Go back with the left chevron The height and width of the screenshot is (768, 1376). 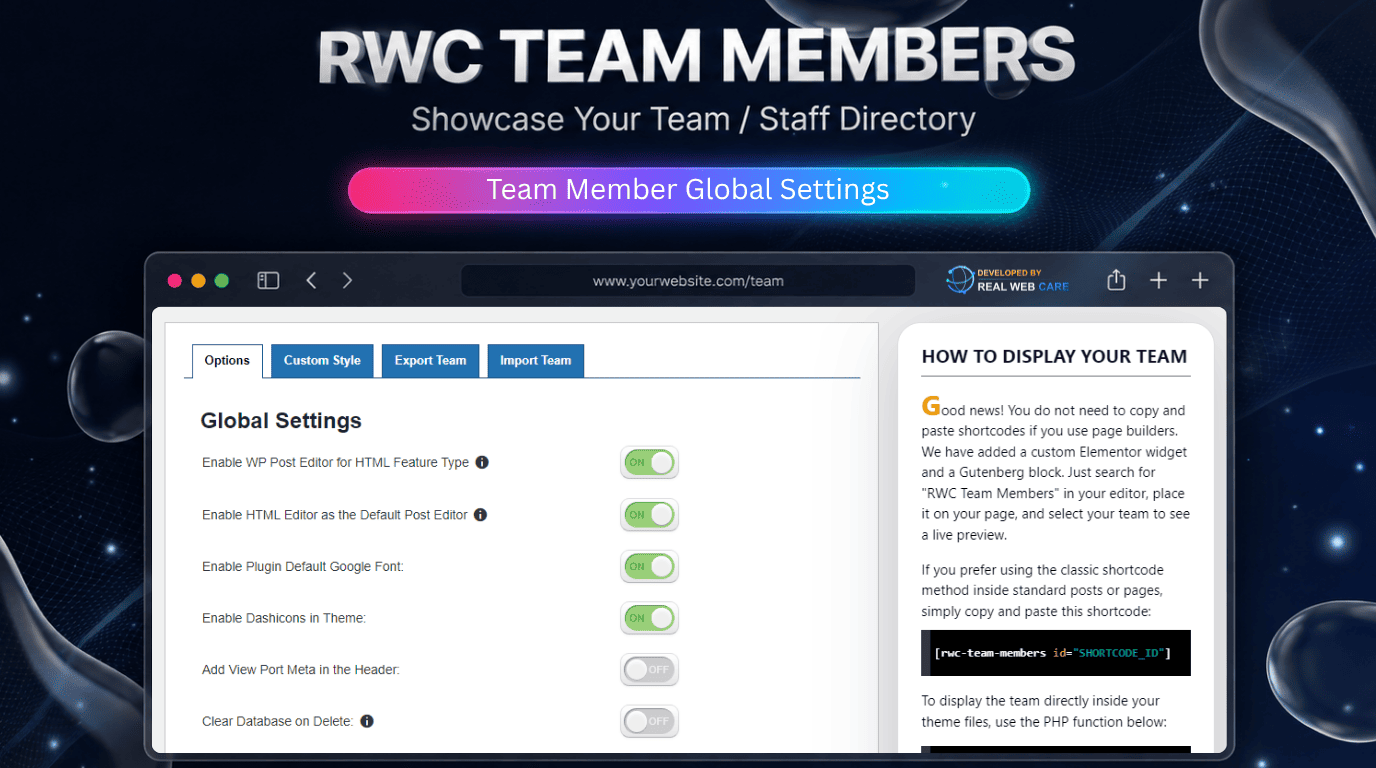(311, 281)
